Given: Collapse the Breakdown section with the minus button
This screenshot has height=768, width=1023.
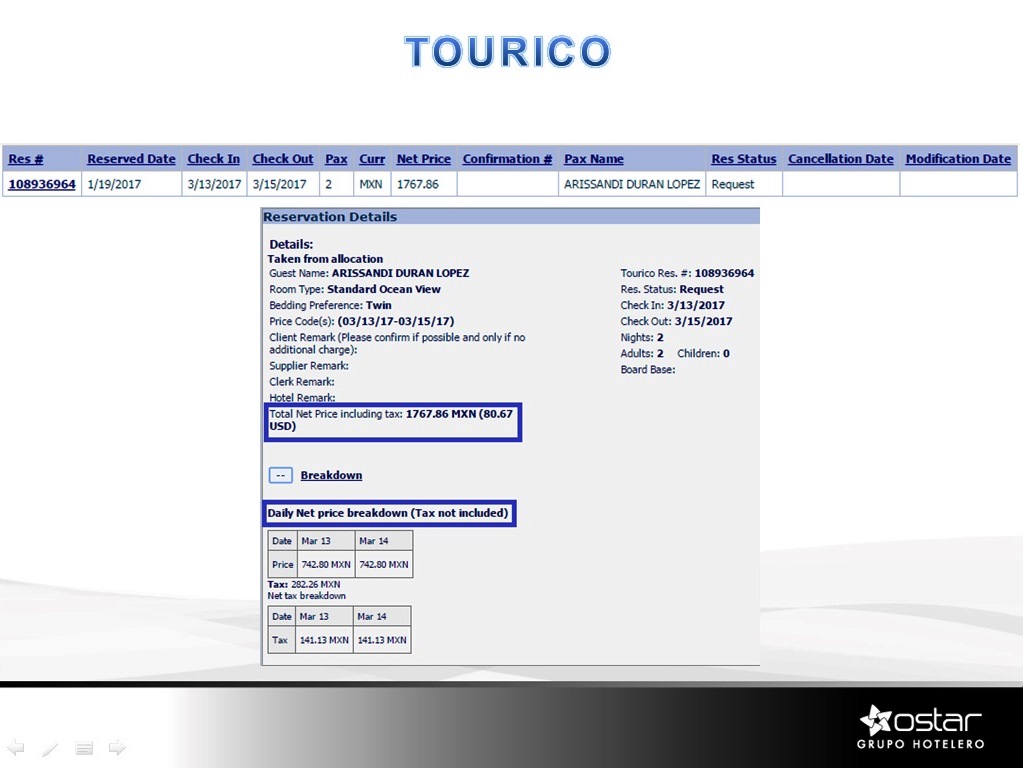Looking at the screenshot, I should (x=280, y=476).
